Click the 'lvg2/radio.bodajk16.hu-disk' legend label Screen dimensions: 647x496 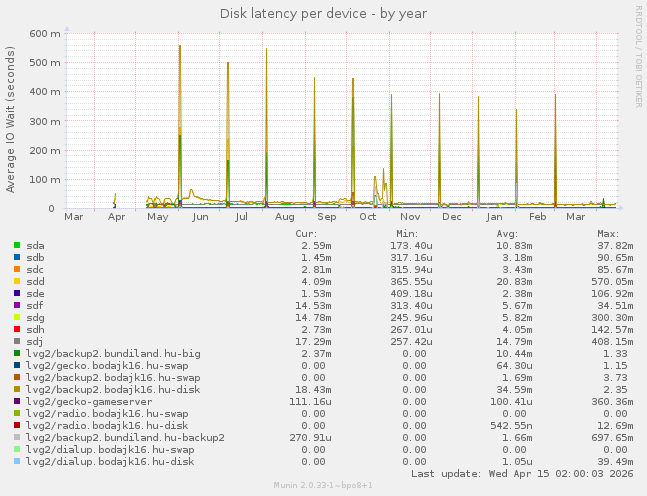click(x=107, y=425)
